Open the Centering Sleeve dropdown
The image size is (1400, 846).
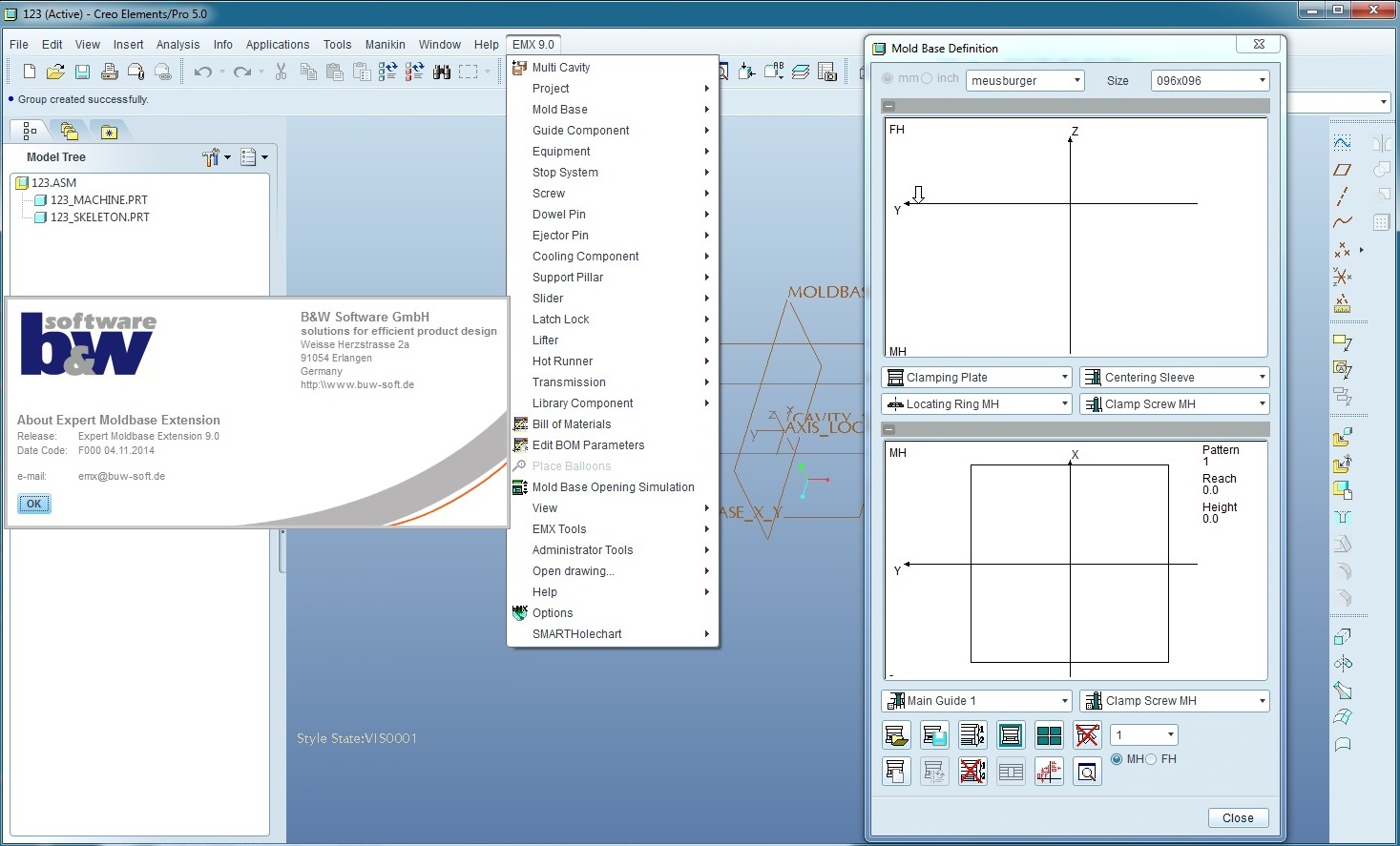click(1175, 378)
